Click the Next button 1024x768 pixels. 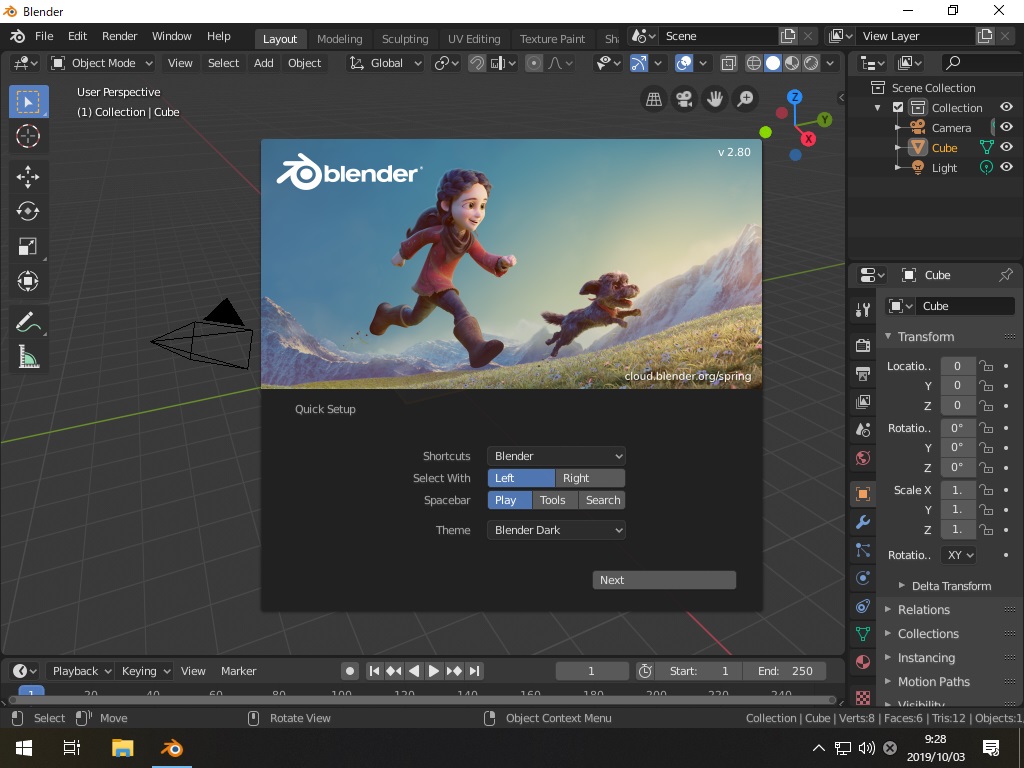pyautogui.click(x=664, y=580)
